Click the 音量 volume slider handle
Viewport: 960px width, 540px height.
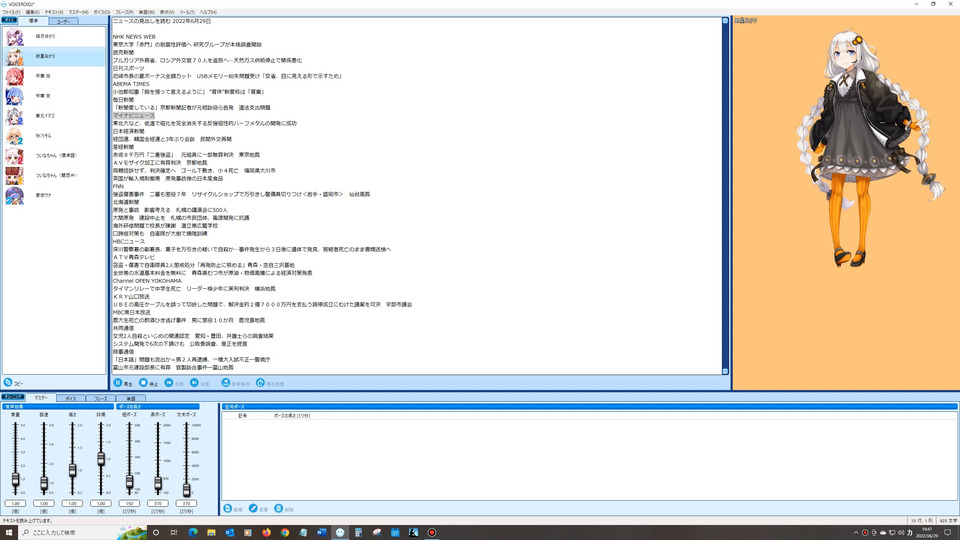pos(15,480)
